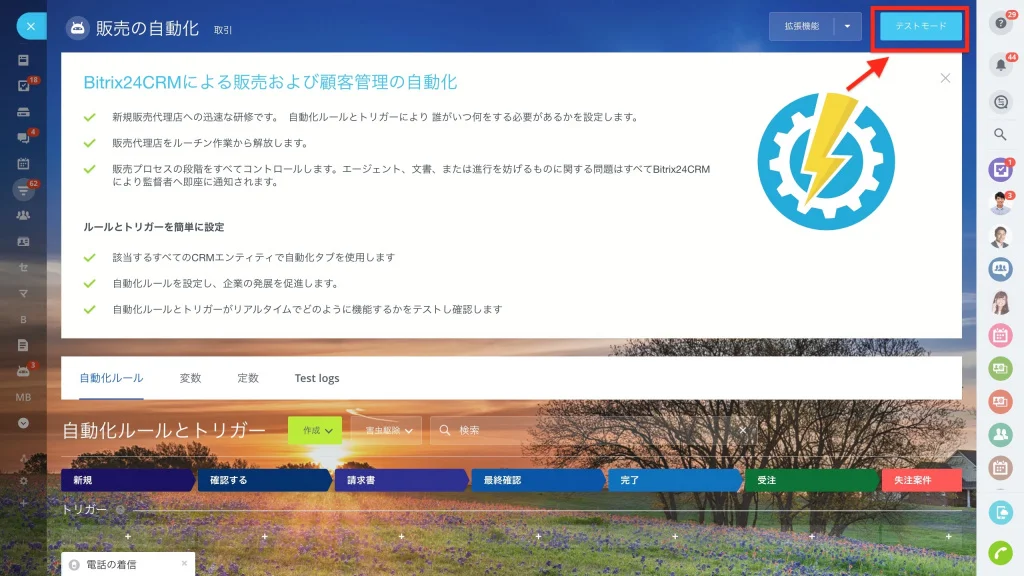The image size is (1024, 576).
Task: Open the 拡張機能 dropdown arrow
Action: click(847, 27)
